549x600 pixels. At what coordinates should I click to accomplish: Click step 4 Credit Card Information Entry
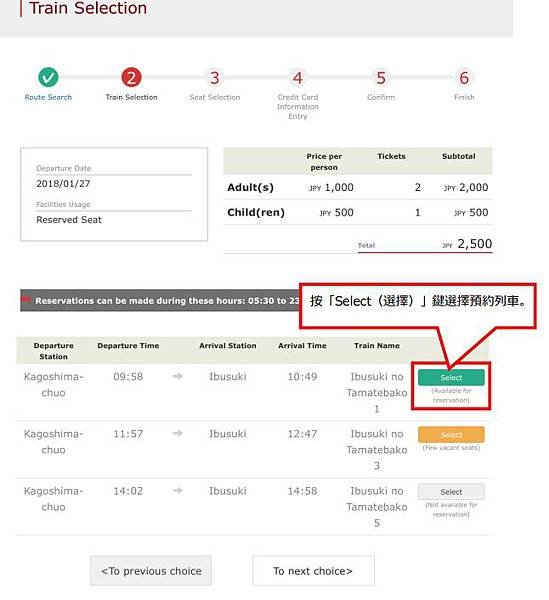pos(298,78)
